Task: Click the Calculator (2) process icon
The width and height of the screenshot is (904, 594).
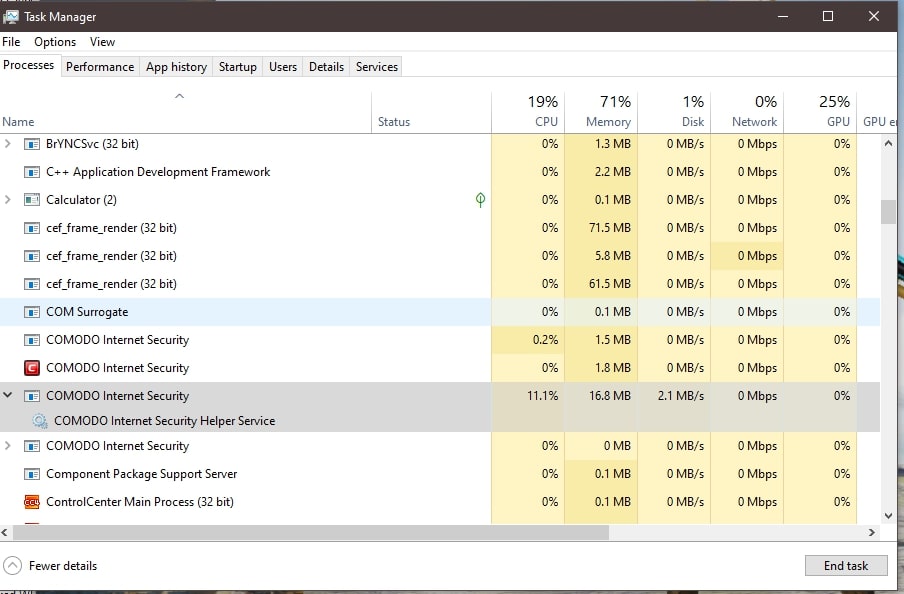Action: (x=32, y=200)
